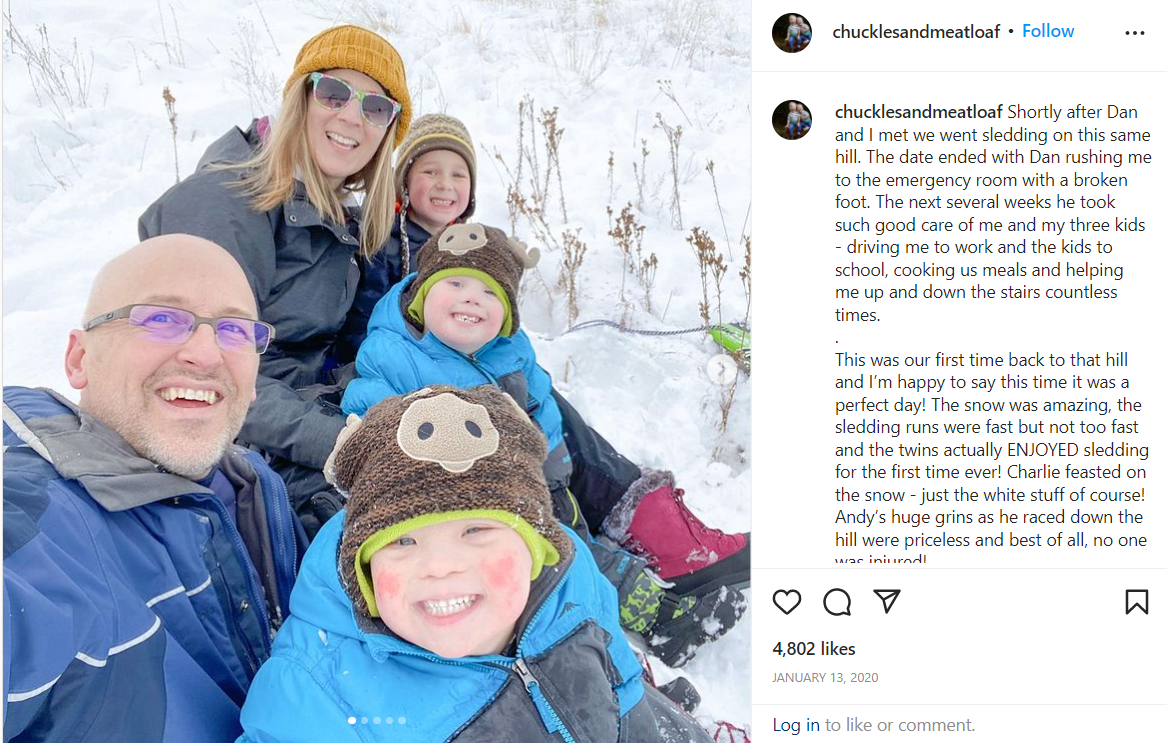Click the sledding family photo

click(x=377, y=372)
